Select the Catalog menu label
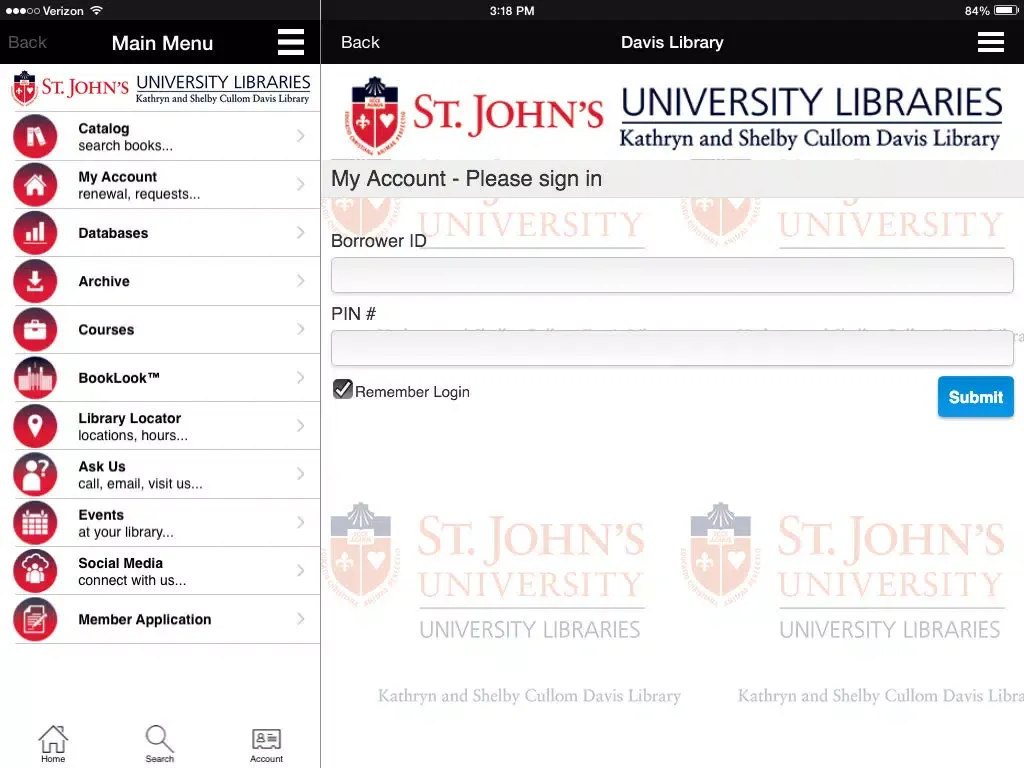 coord(104,129)
